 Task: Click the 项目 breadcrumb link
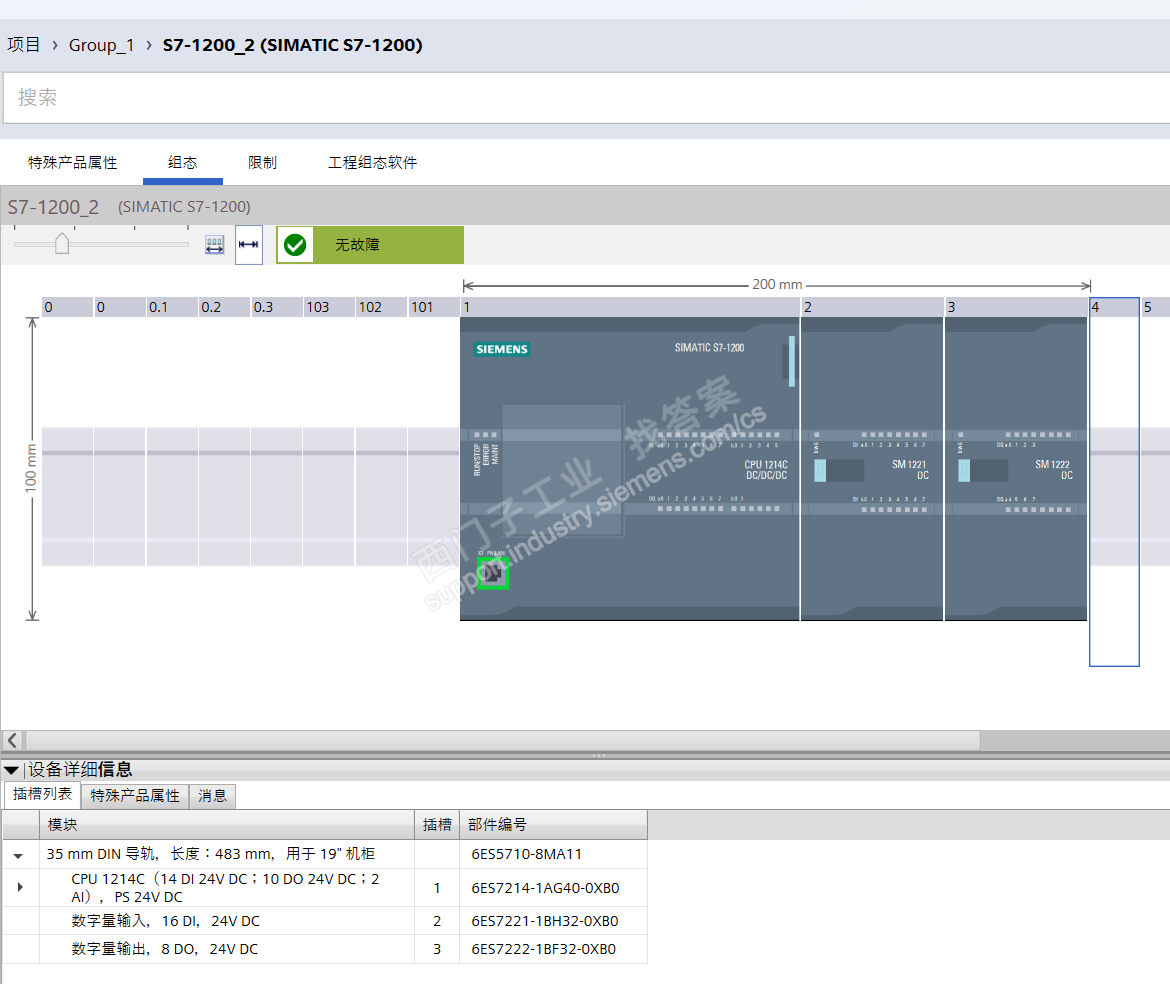coord(24,45)
